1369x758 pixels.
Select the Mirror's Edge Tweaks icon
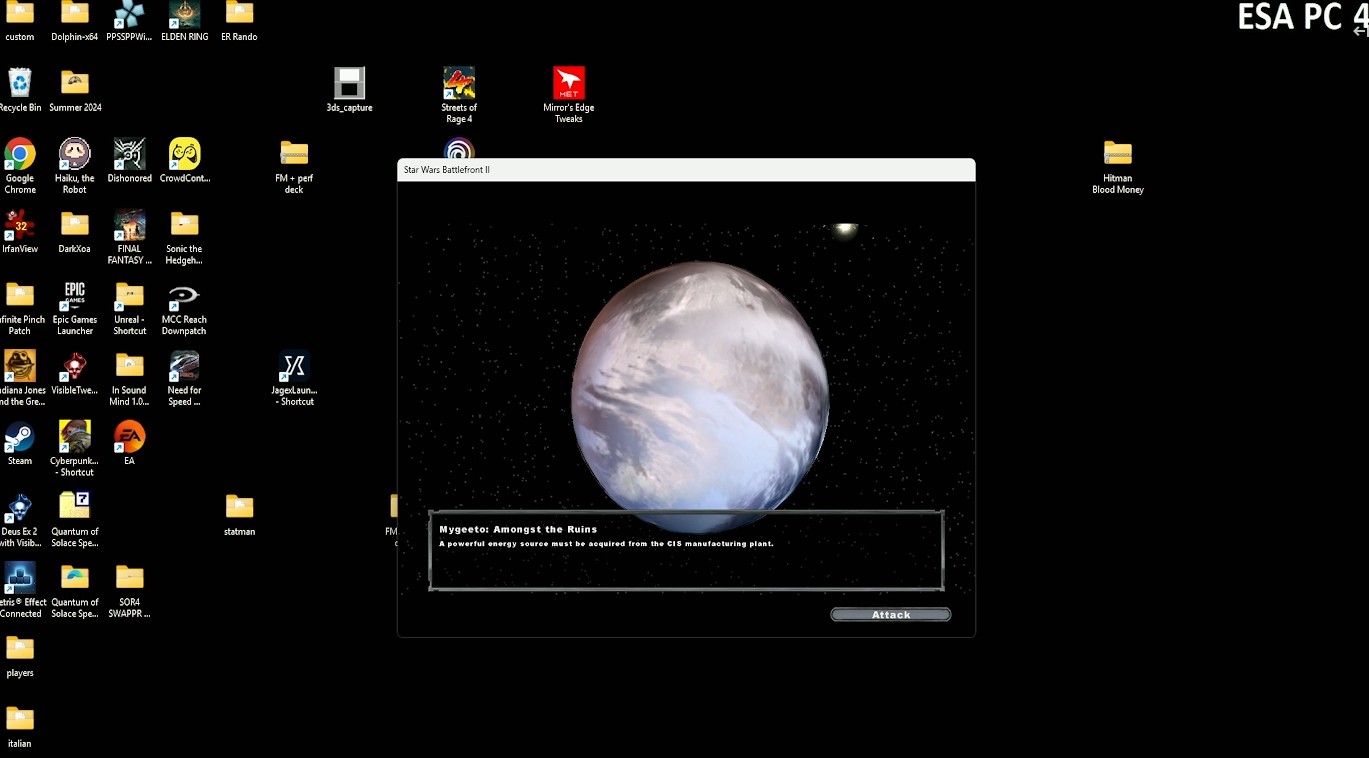pyautogui.click(x=569, y=83)
